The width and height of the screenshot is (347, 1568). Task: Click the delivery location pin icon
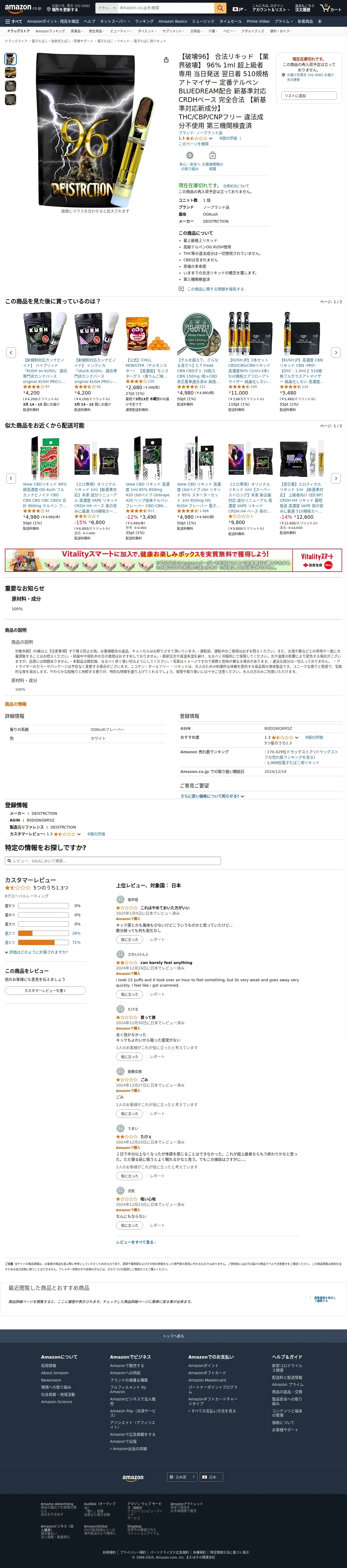[x=49, y=10]
